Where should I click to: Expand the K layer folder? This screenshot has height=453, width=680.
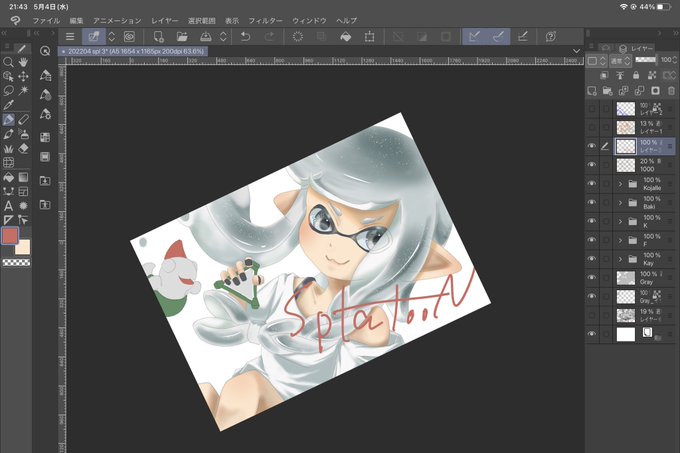(x=620, y=222)
